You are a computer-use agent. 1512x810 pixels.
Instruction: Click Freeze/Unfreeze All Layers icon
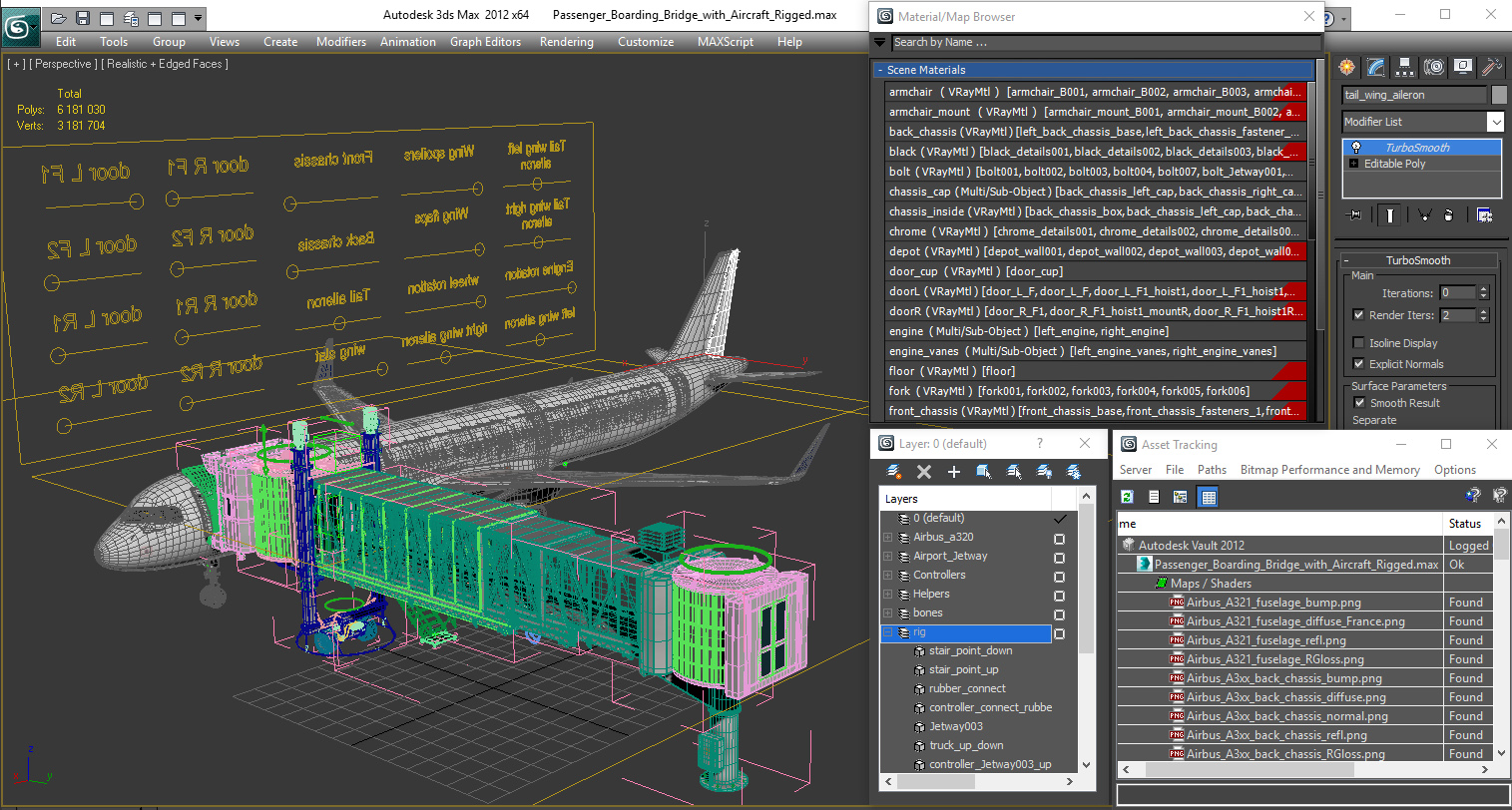coord(1074,472)
